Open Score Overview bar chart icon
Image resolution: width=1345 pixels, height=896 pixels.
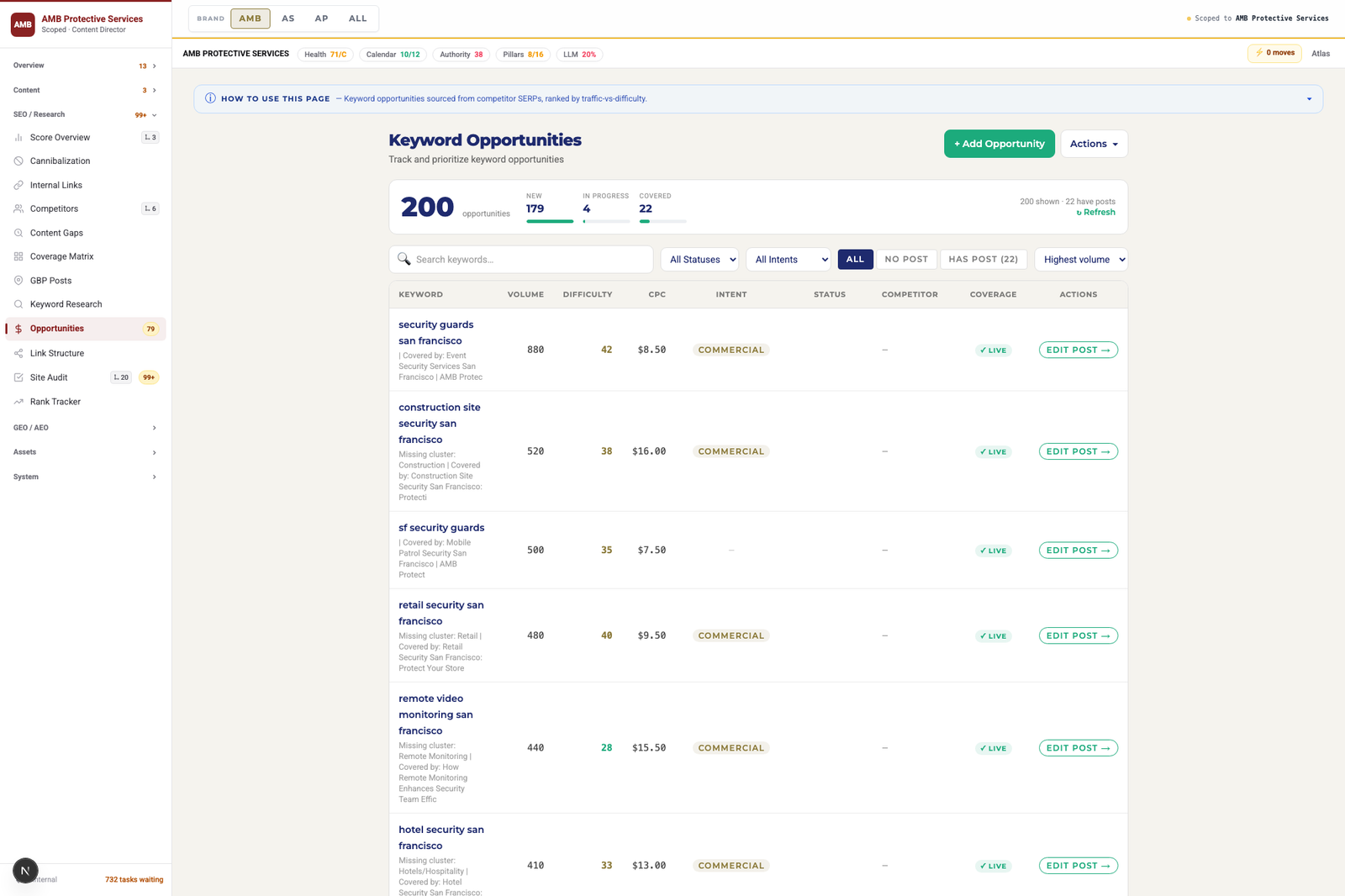pos(18,137)
